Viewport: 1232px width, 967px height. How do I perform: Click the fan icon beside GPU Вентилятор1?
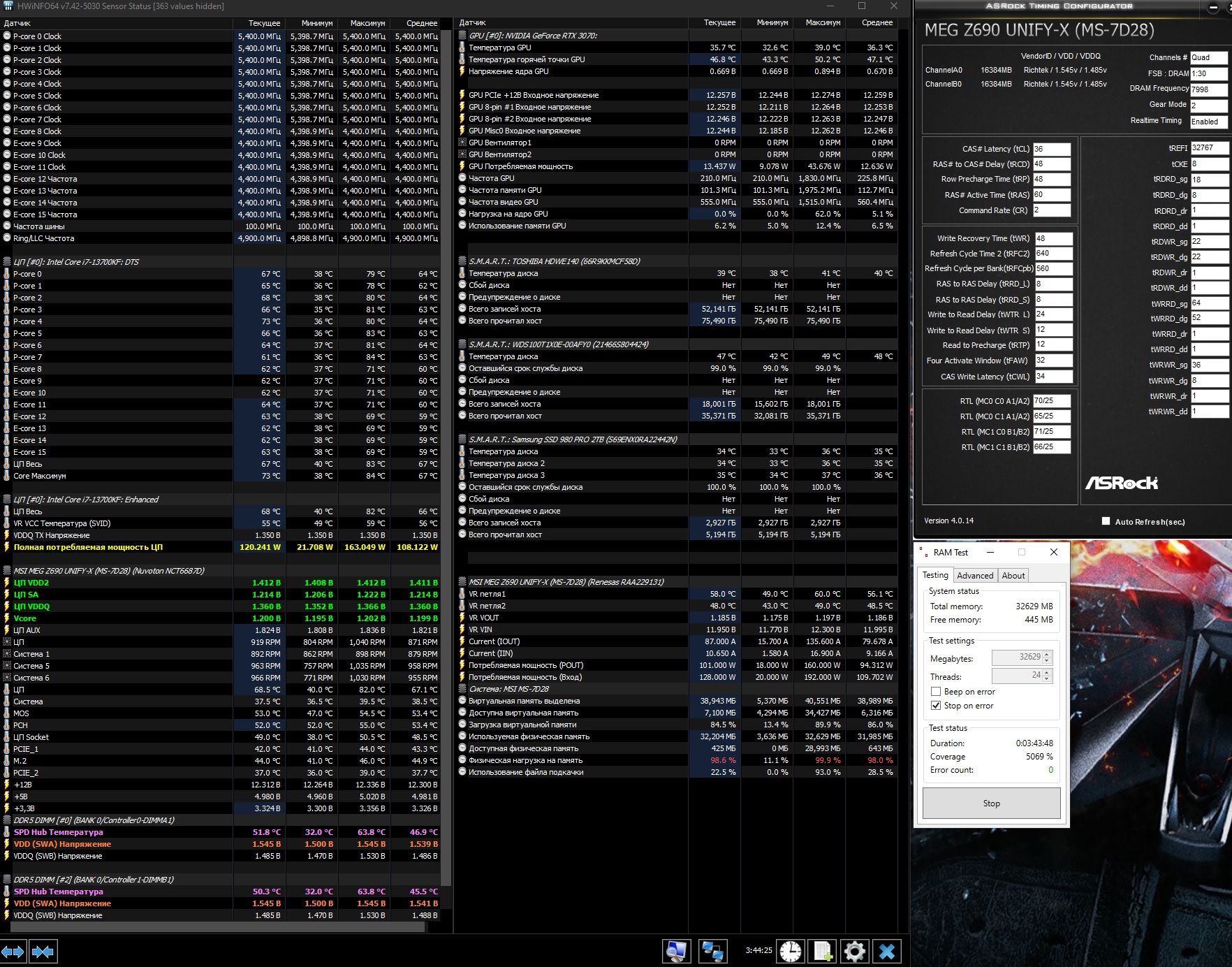pos(462,143)
